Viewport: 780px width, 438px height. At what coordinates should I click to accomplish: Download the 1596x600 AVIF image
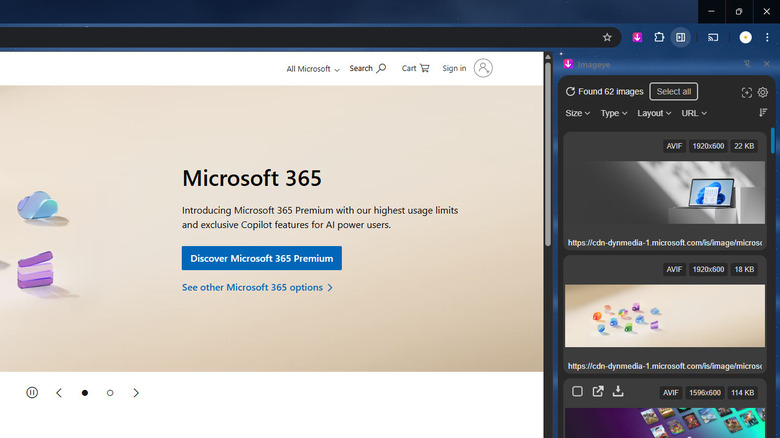point(618,392)
